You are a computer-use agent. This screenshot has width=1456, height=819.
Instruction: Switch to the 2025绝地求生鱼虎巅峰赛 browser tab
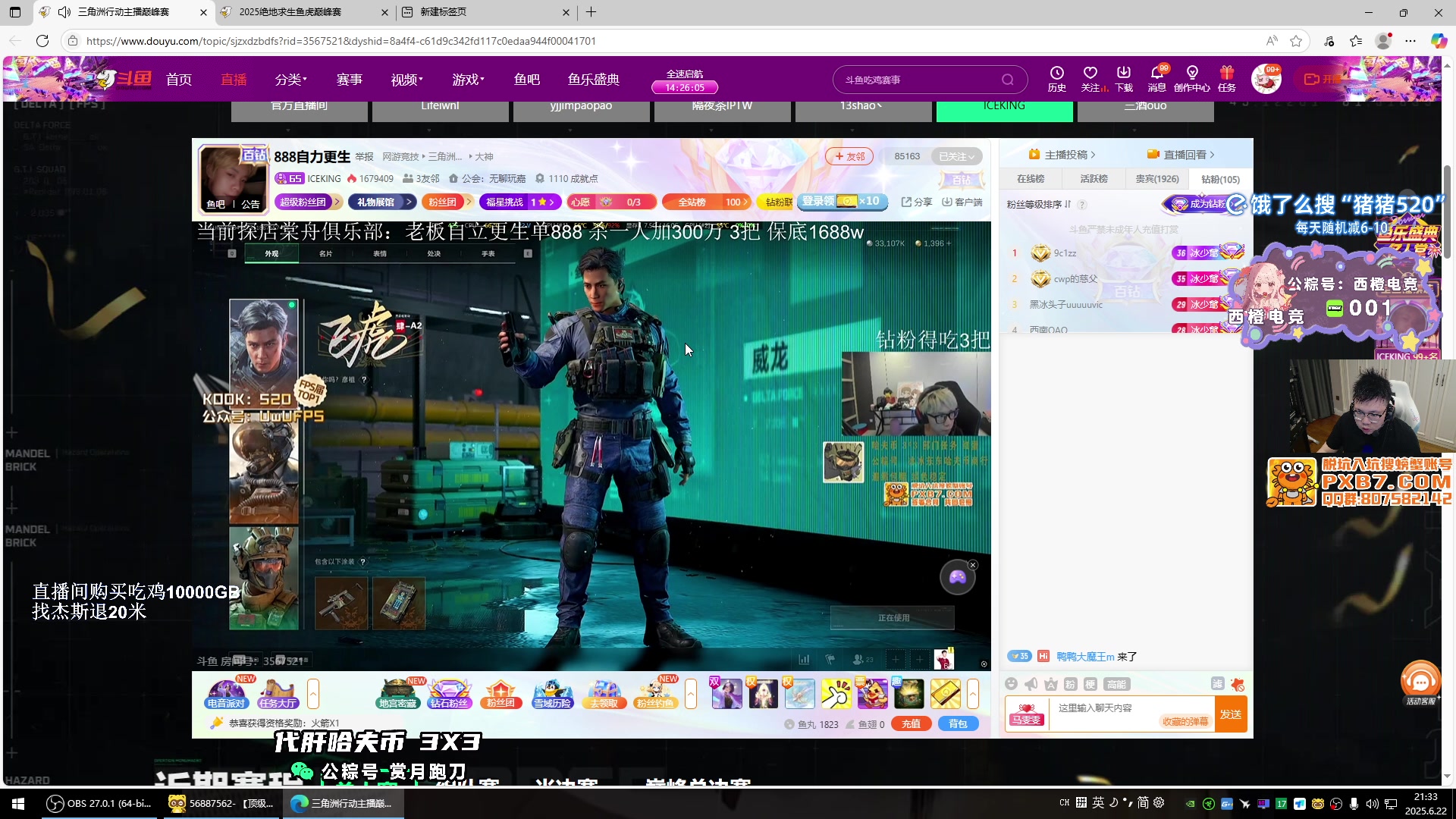(x=303, y=12)
